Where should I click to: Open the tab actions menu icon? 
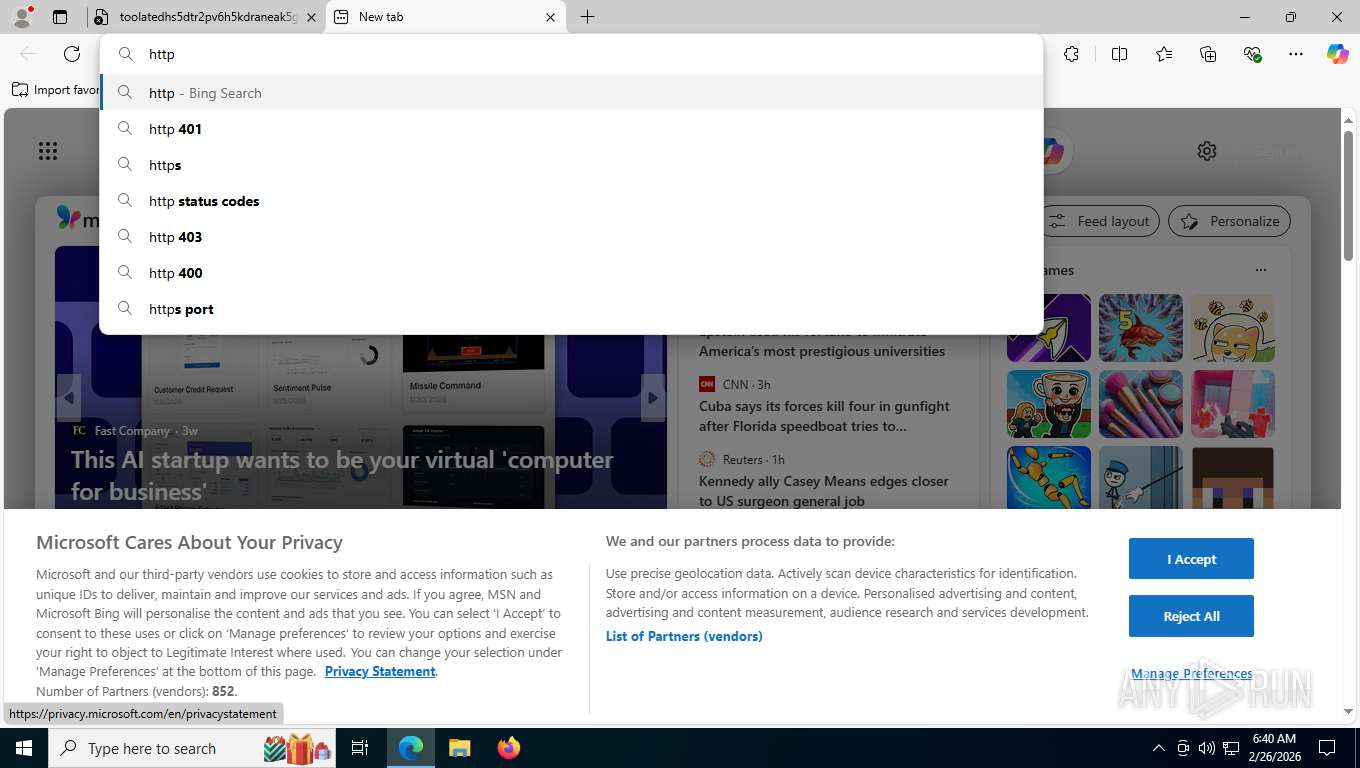click(x=60, y=17)
